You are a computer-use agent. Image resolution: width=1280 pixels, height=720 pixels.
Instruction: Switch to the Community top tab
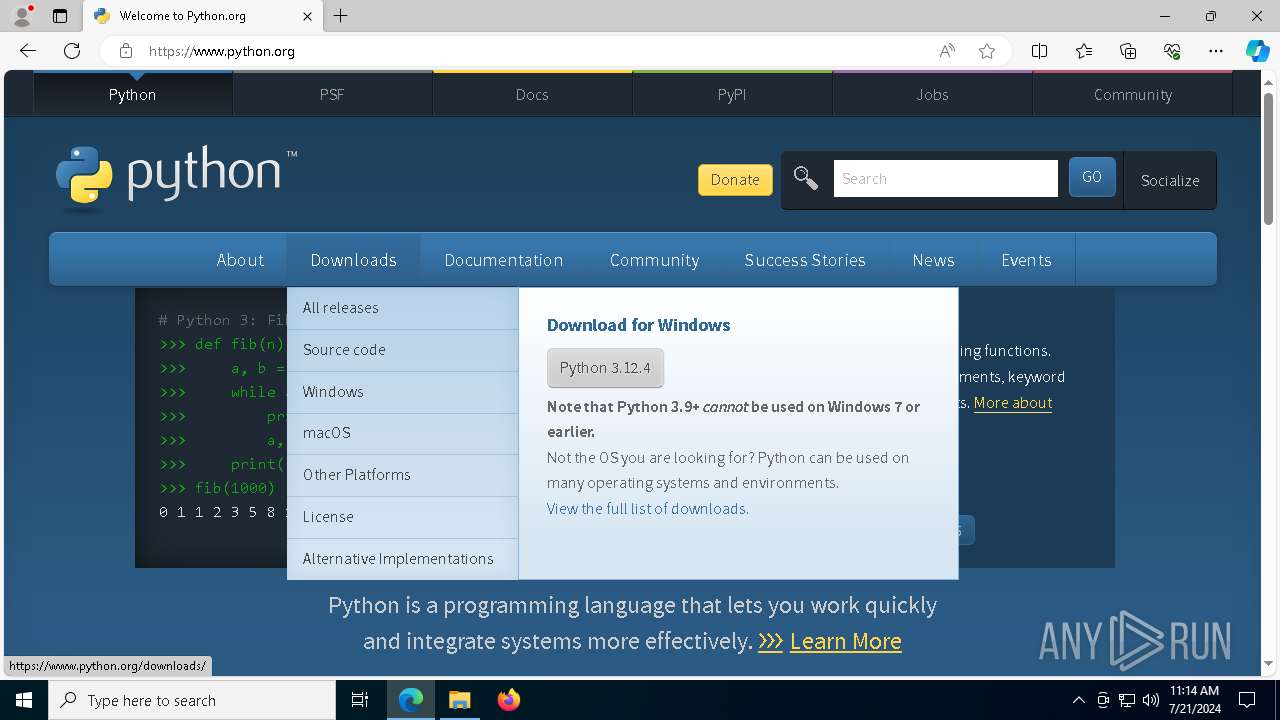[x=1133, y=94]
